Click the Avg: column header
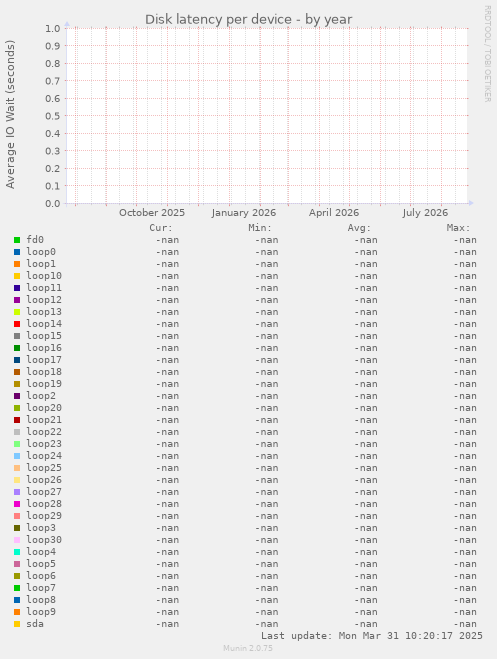The image size is (497, 659). click(x=359, y=228)
